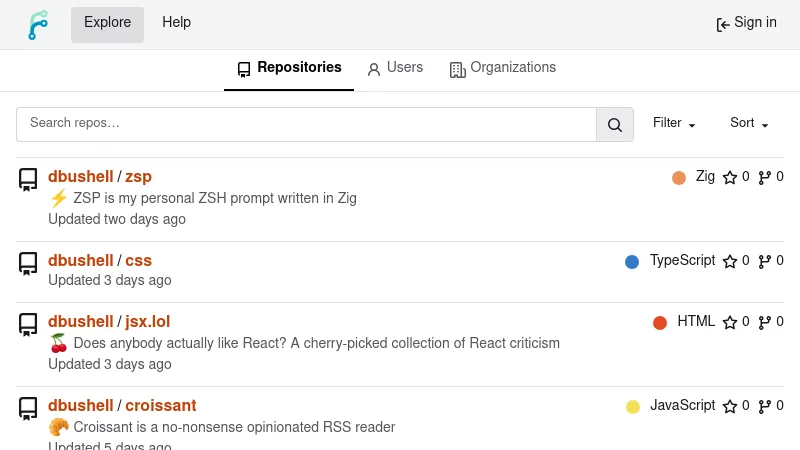Click the star icon on the zsp repo

pyautogui.click(x=730, y=178)
